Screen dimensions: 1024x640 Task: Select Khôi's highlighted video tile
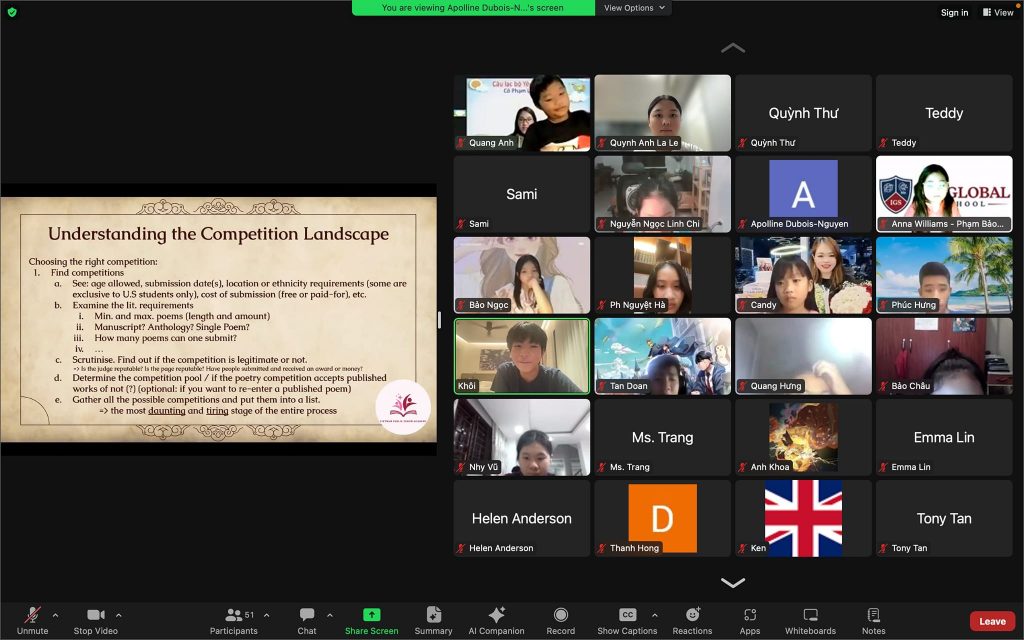[521, 356]
